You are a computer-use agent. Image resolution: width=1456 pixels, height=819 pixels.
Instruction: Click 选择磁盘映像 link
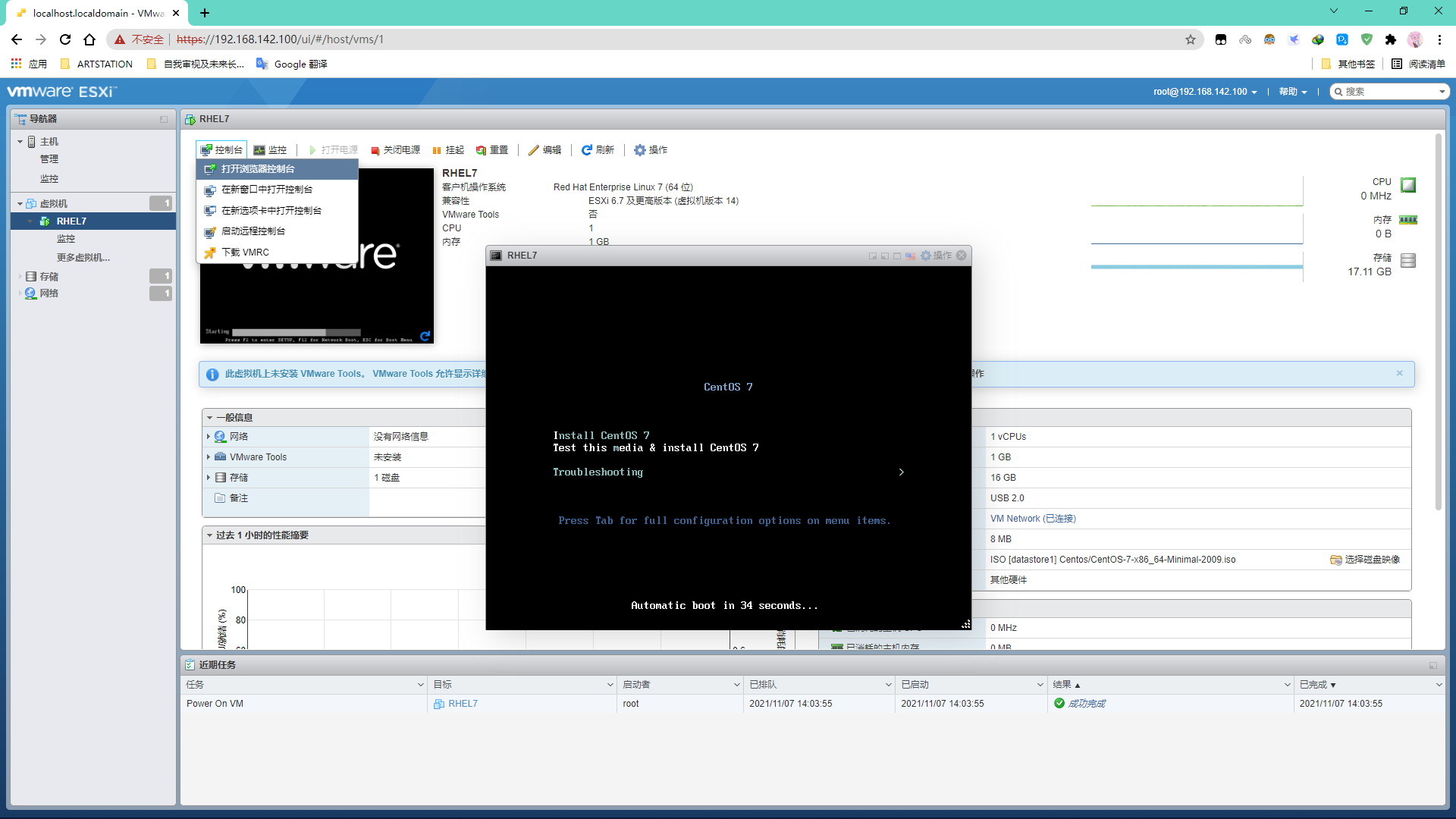pos(1365,560)
